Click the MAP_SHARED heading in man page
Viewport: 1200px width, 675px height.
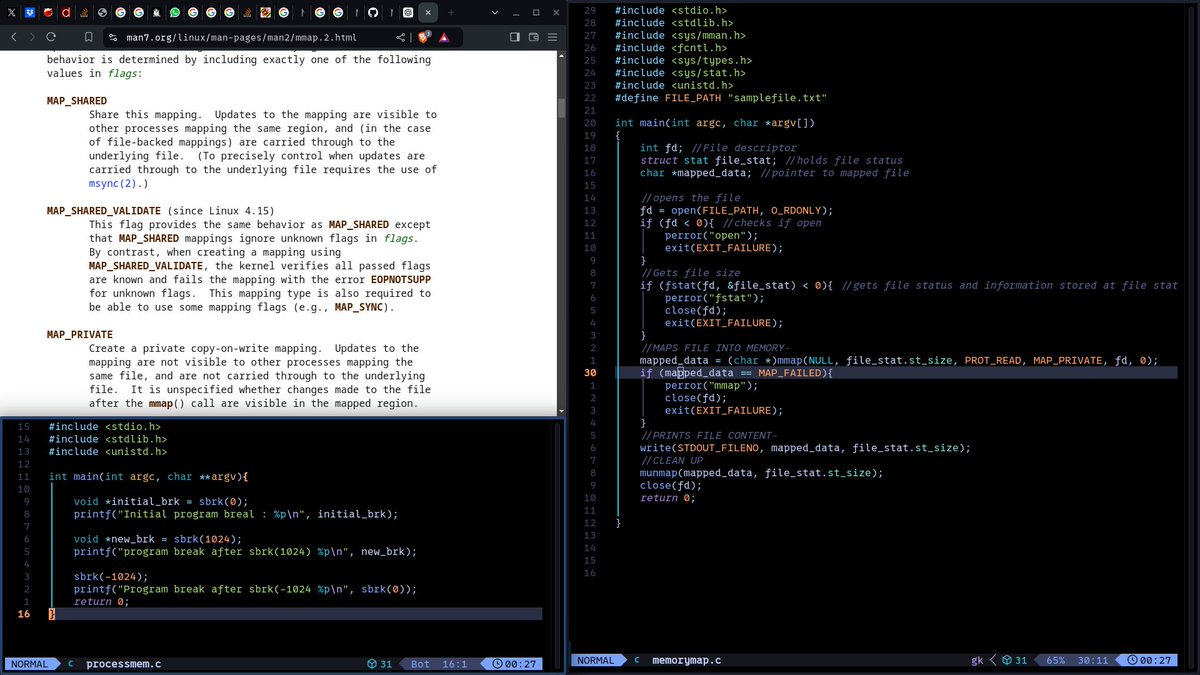coord(77,102)
